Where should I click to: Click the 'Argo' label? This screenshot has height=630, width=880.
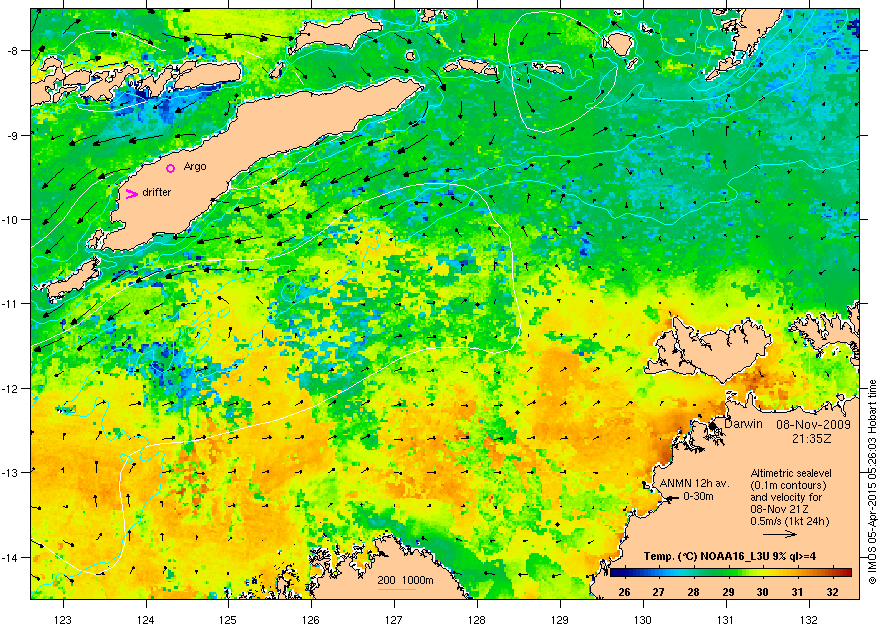pos(195,167)
